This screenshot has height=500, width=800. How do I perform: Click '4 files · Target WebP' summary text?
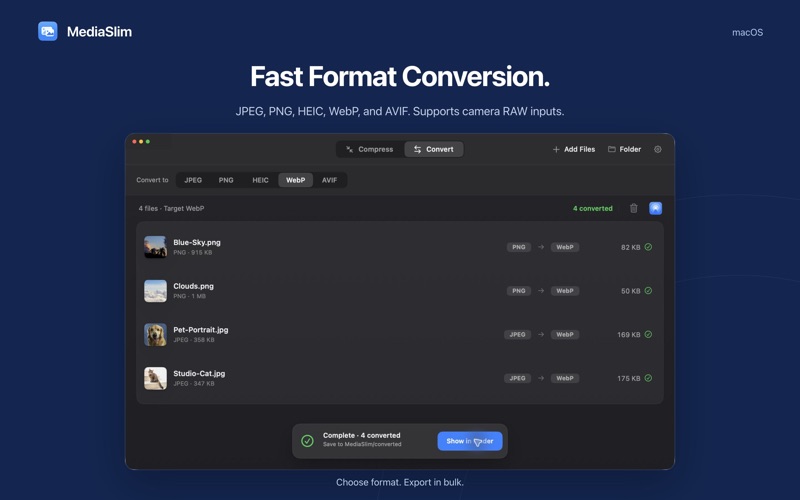[x=171, y=208]
